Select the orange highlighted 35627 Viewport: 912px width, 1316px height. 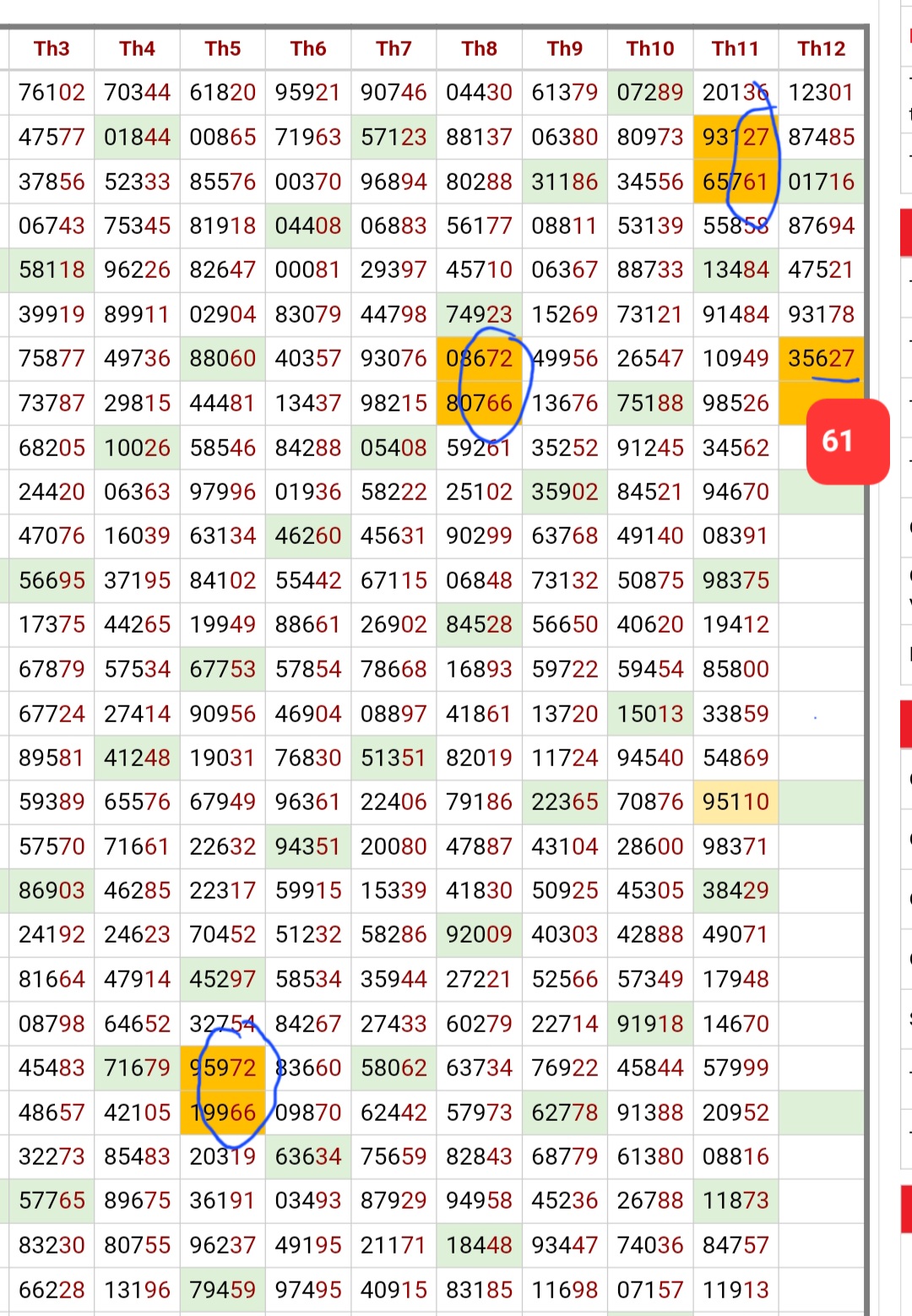821,358
